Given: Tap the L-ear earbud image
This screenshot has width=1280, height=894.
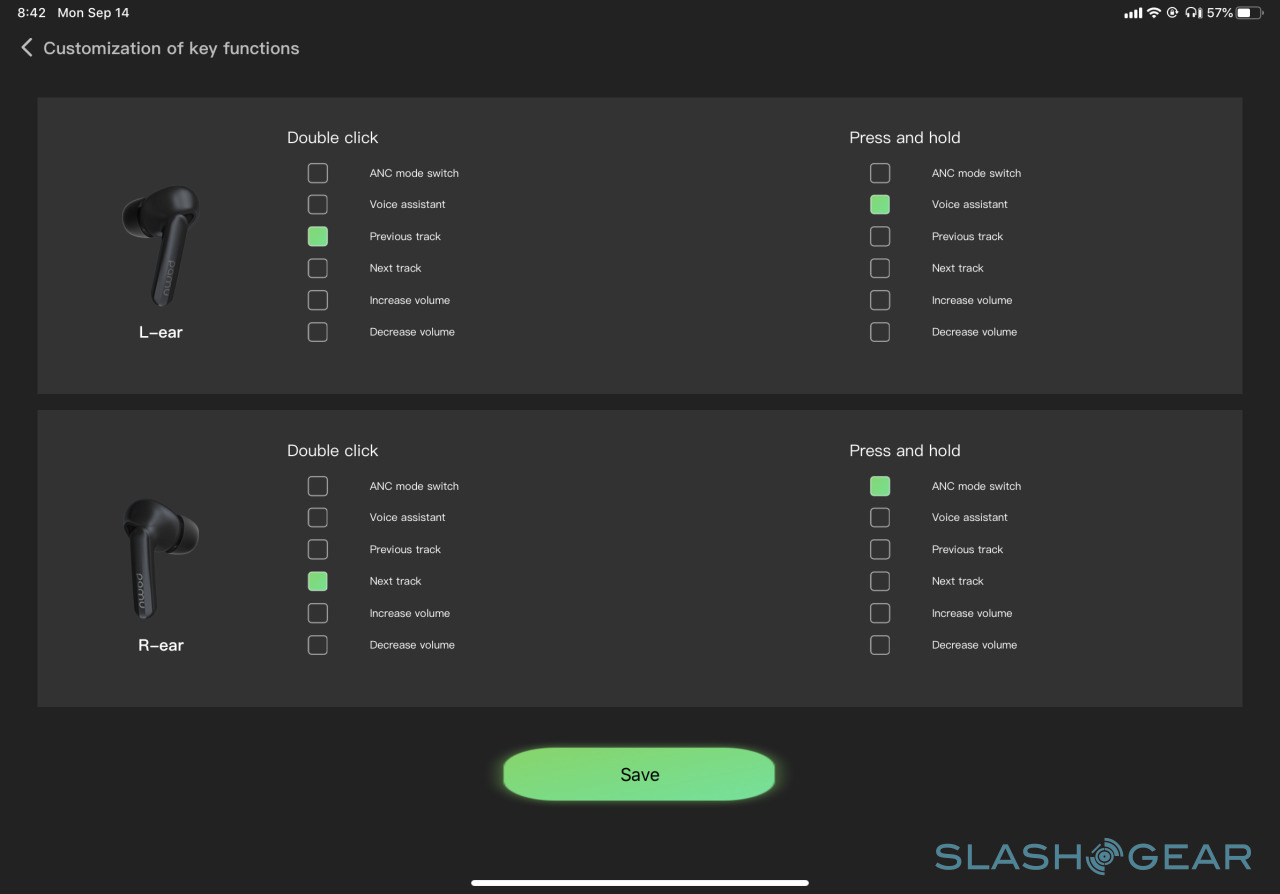Looking at the screenshot, I should tap(160, 245).
